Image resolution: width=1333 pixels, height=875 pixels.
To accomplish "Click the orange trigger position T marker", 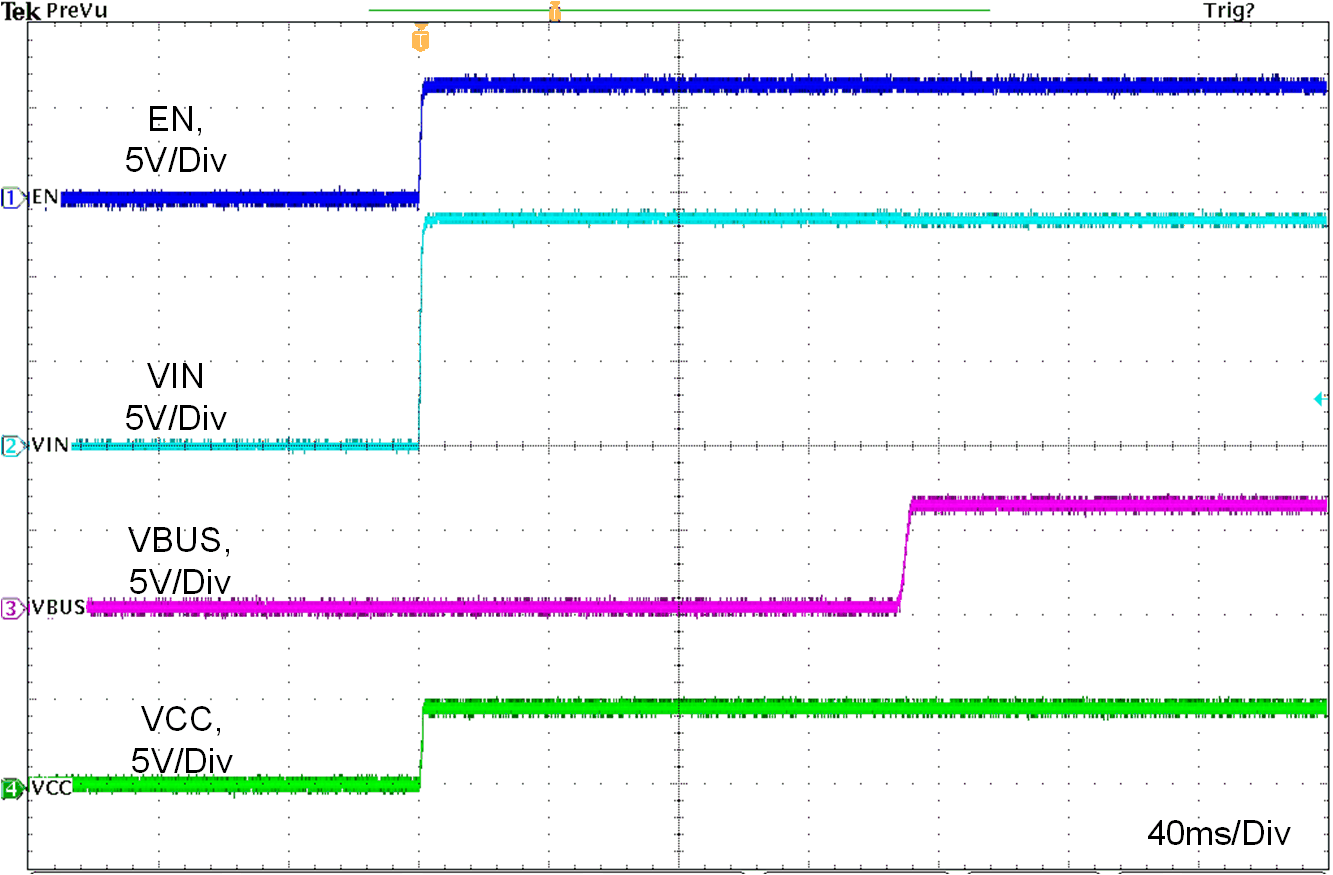I will pos(419,38).
